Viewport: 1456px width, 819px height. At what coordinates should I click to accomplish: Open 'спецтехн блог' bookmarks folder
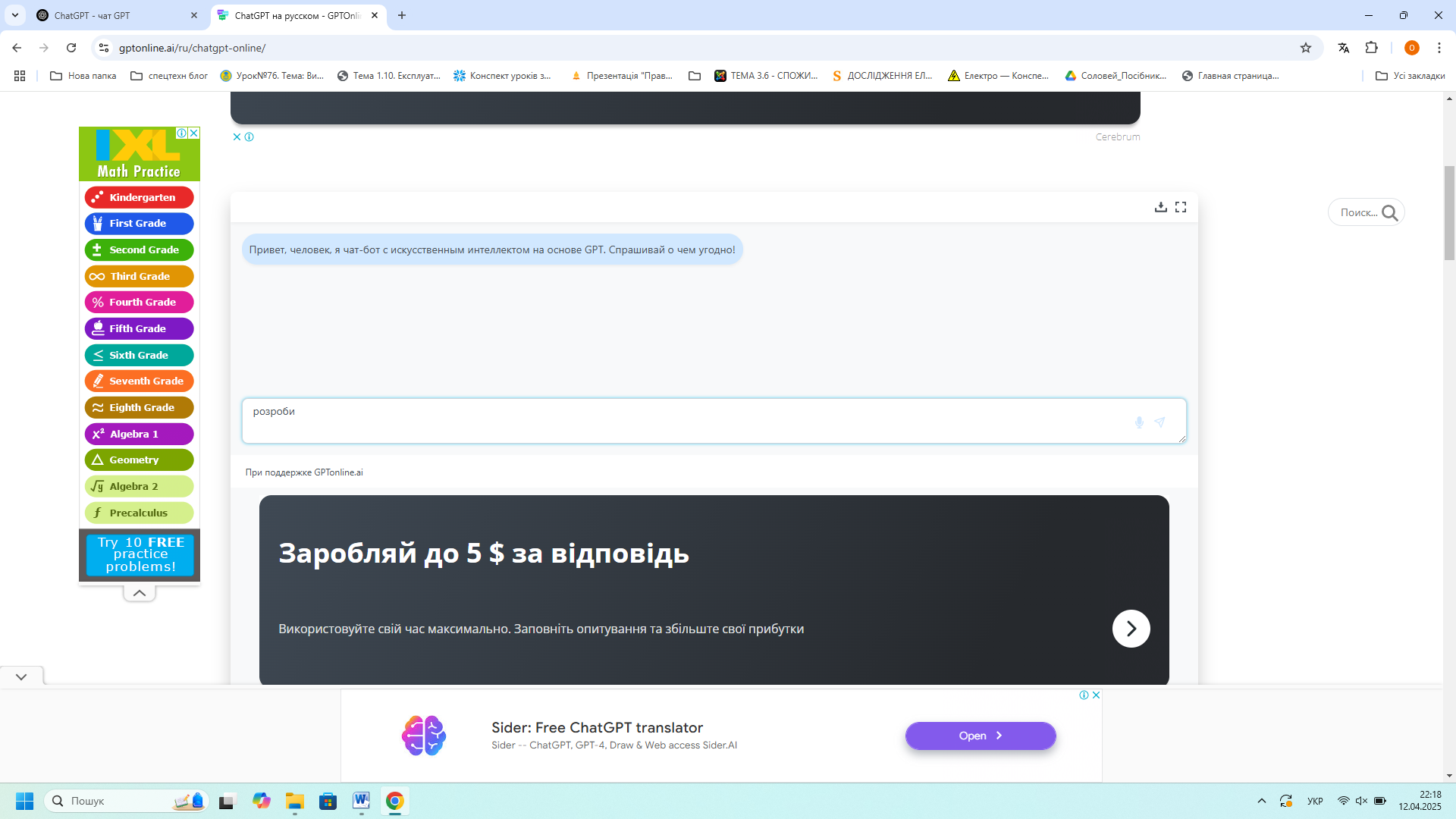(169, 76)
